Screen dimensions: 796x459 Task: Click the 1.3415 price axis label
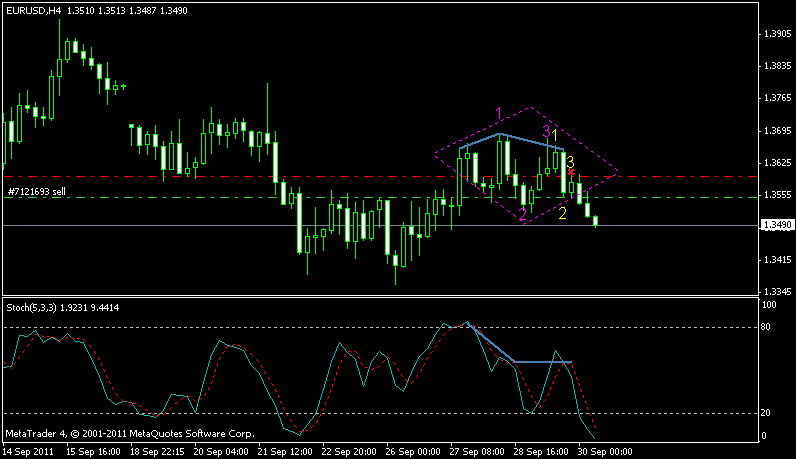point(777,260)
